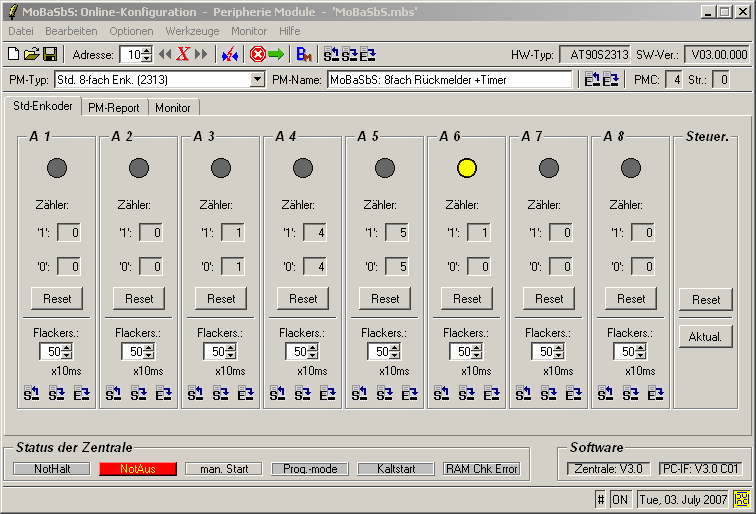This screenshot has width=756, height=514.
Task: Click the green arrow toolbar icon
Action: 276,54
